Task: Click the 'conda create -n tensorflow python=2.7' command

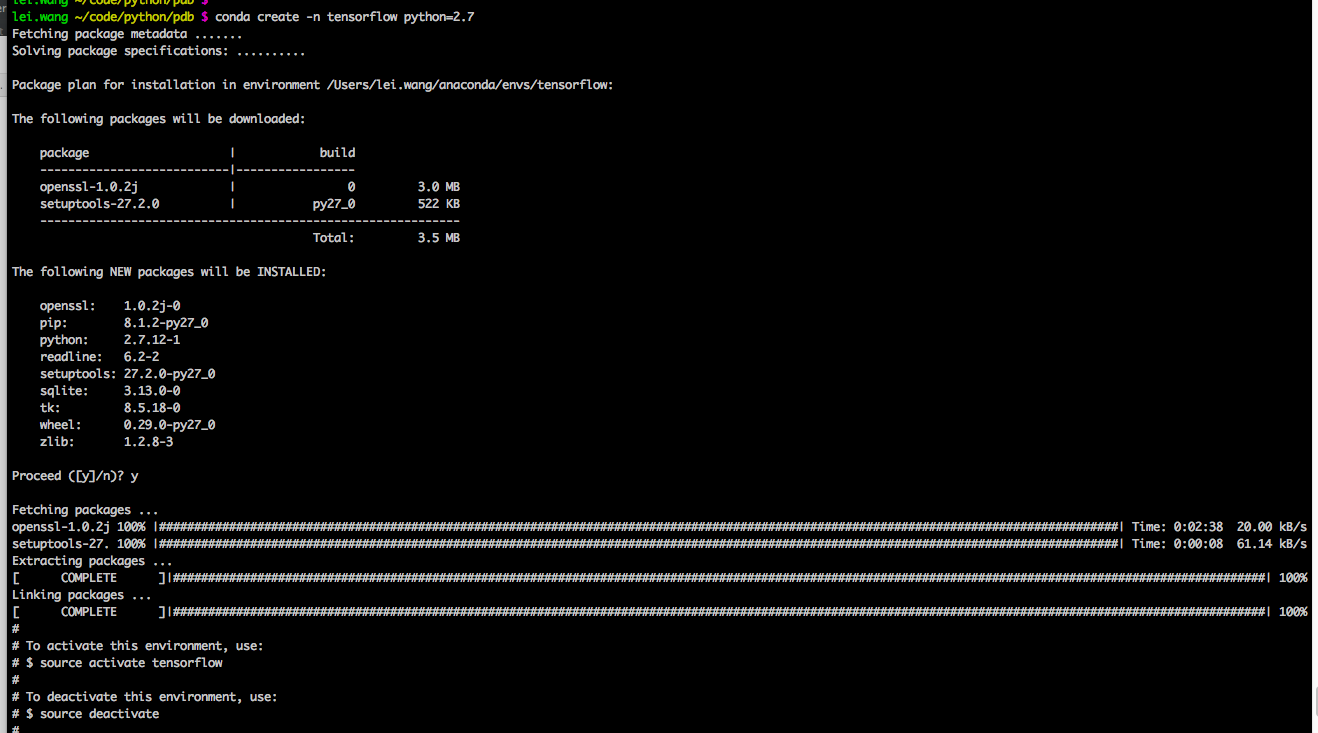Action: [344, 17]
